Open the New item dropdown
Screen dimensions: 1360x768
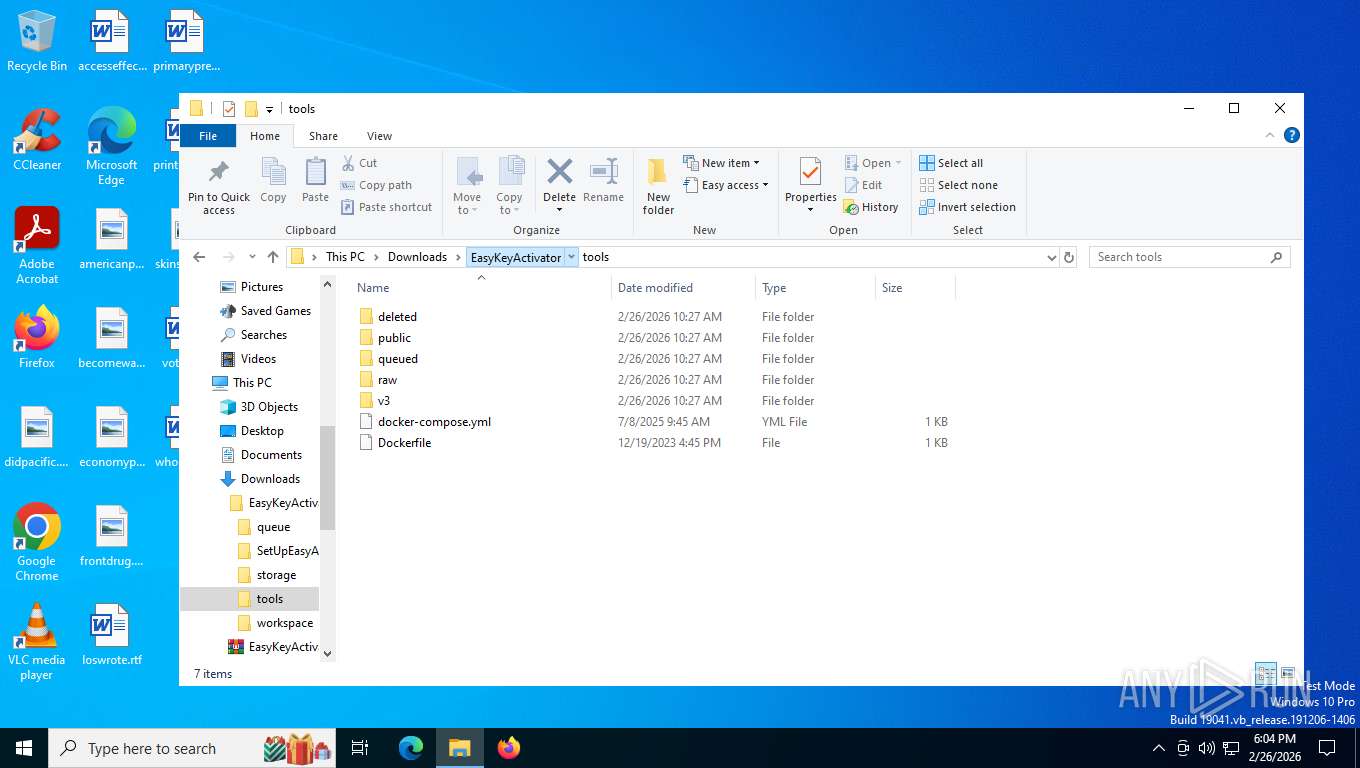coord(721,163)
